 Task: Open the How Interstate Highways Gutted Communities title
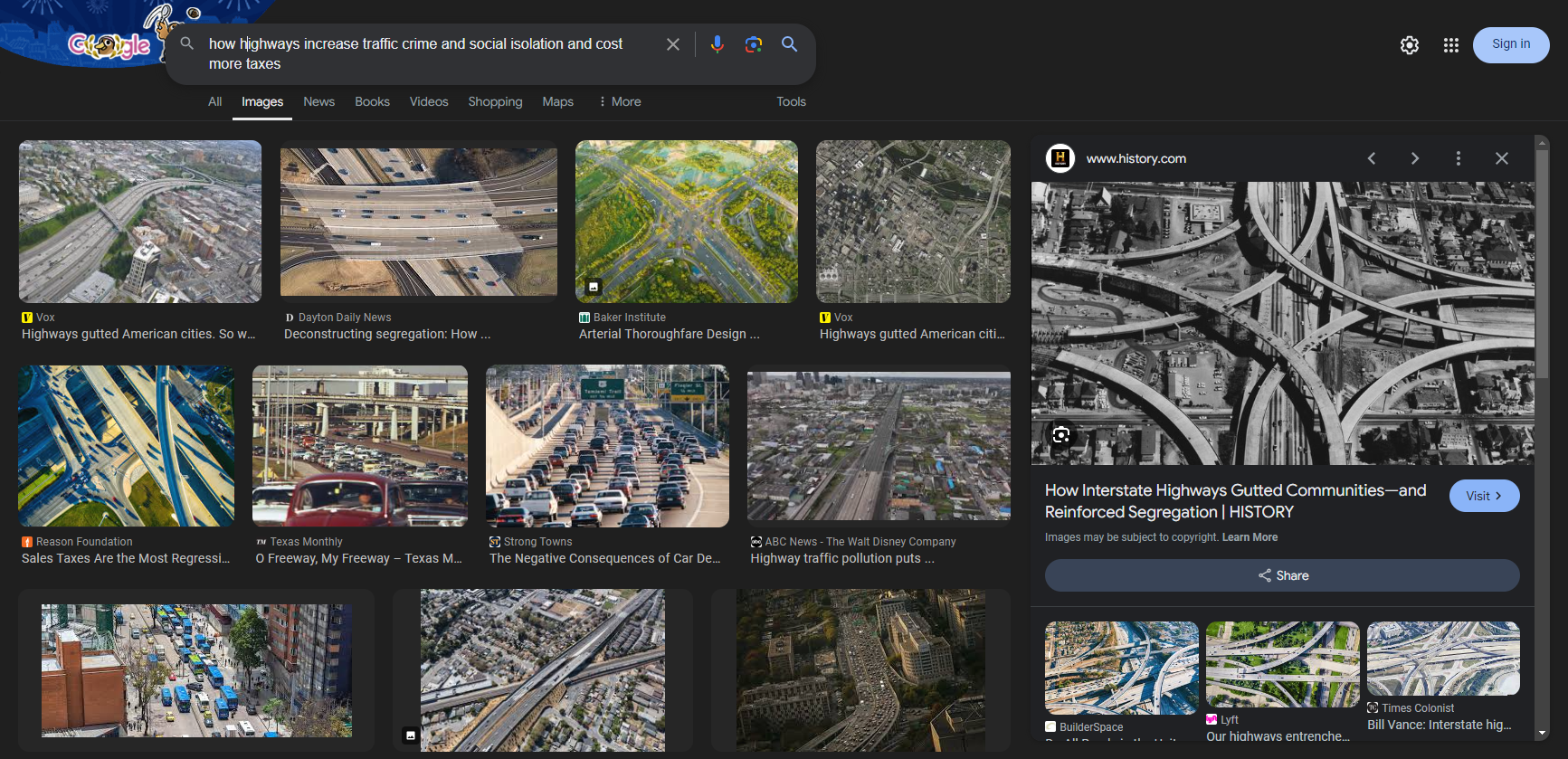[x=1235, y=501]
